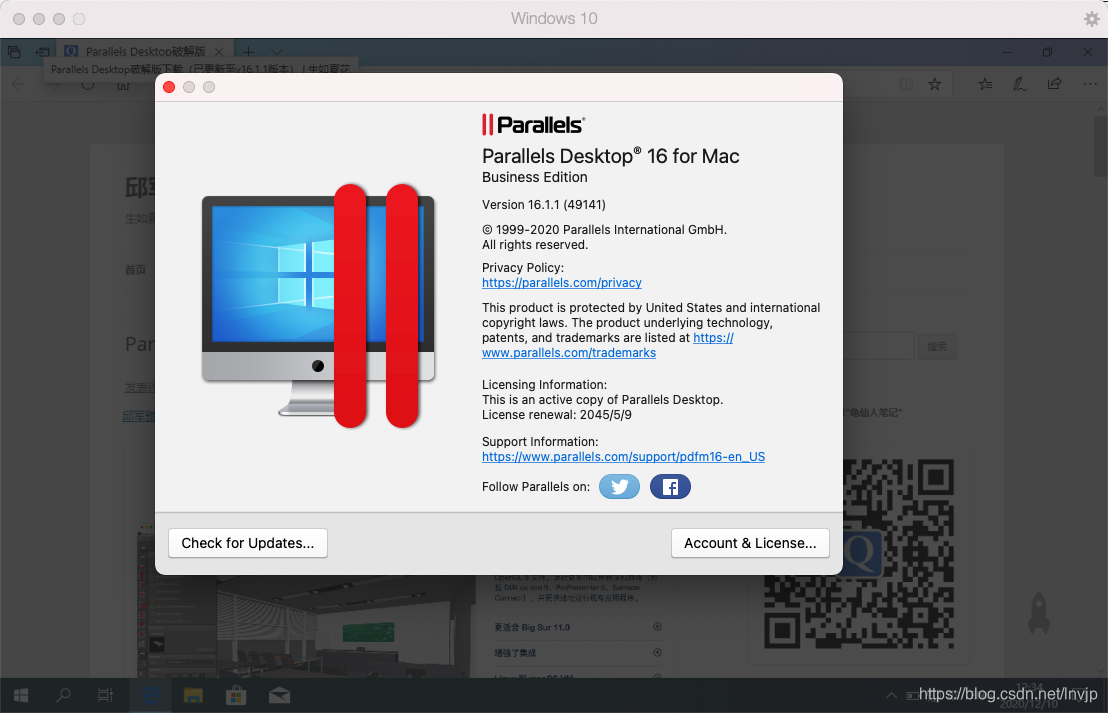Add page to favorites with star icon
This screenshot has width=1108, height=713.
tap(934, 85)
